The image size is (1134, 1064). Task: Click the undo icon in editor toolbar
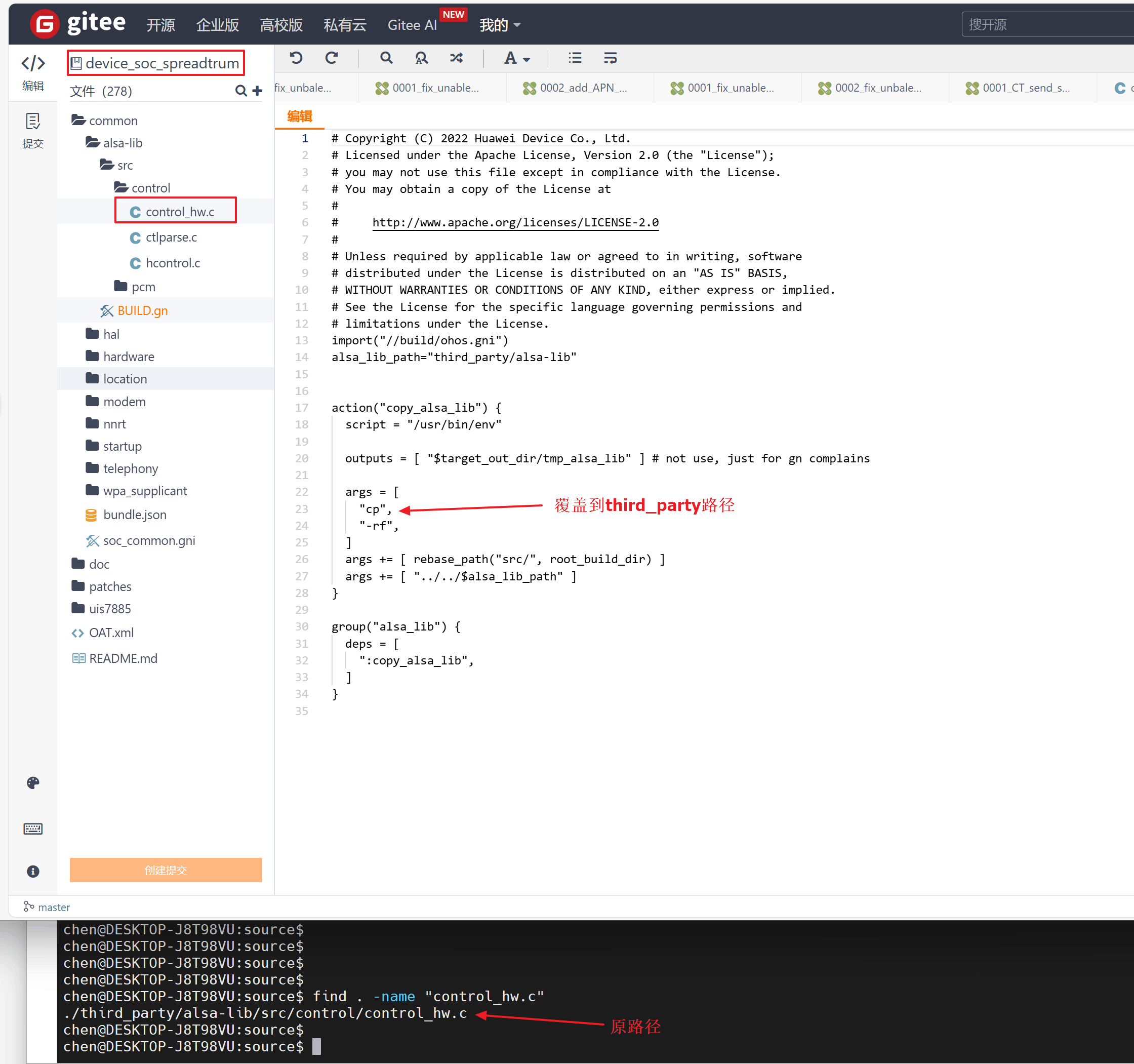click(296, 58)
